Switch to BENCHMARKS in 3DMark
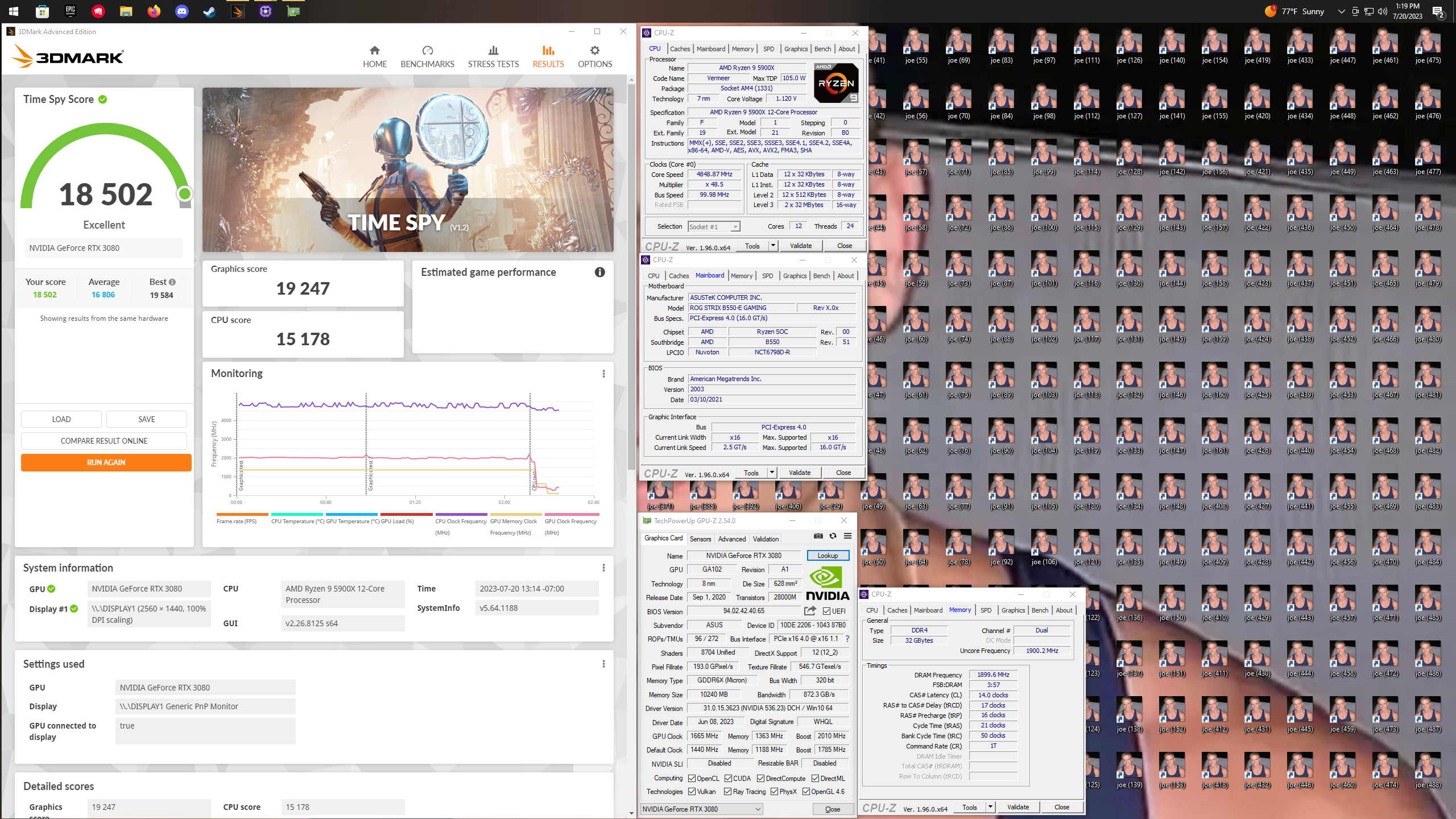 coord(427,57)
